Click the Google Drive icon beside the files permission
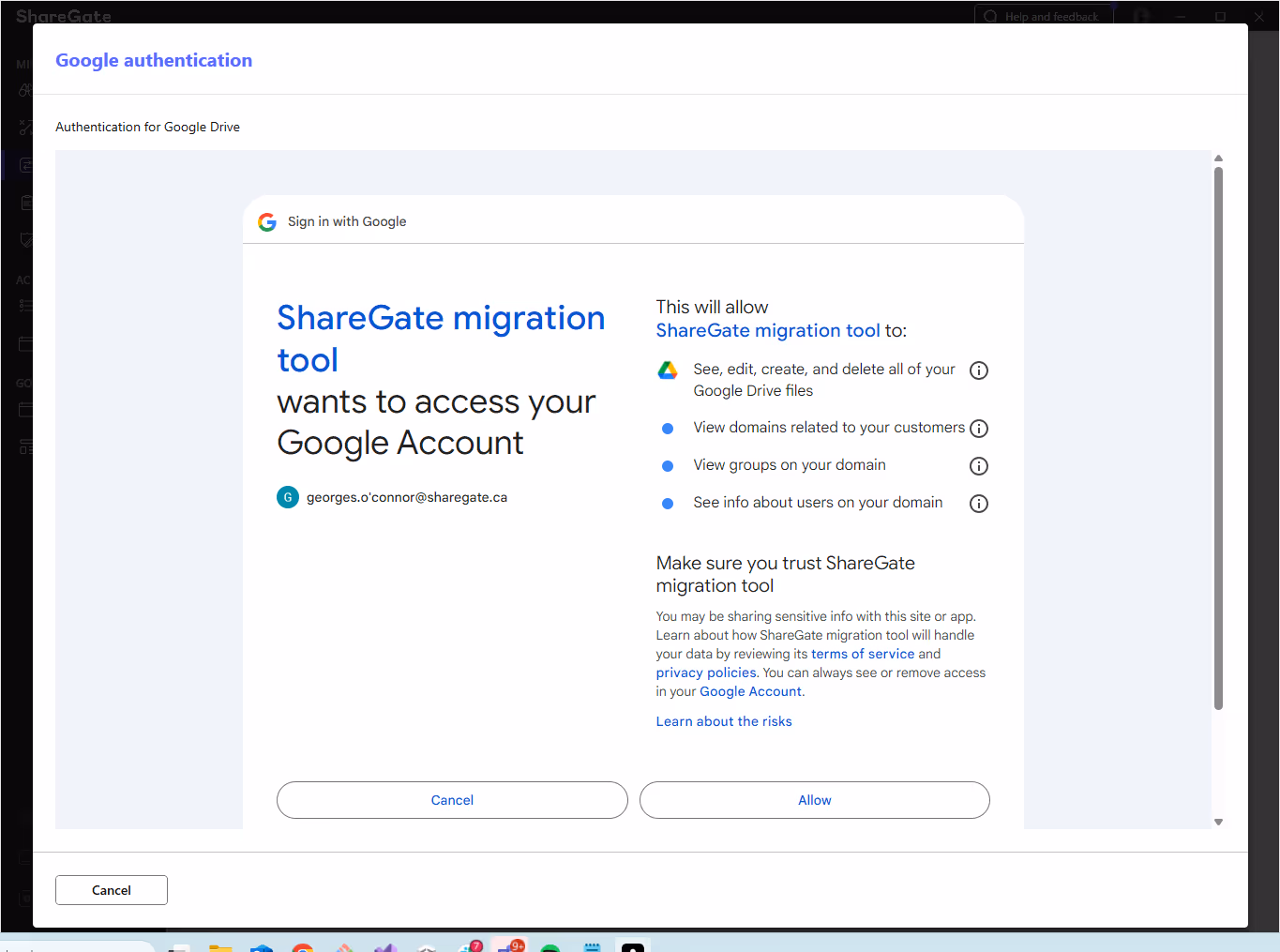This screenshot has width=1280, height=952. click(668, 370)
